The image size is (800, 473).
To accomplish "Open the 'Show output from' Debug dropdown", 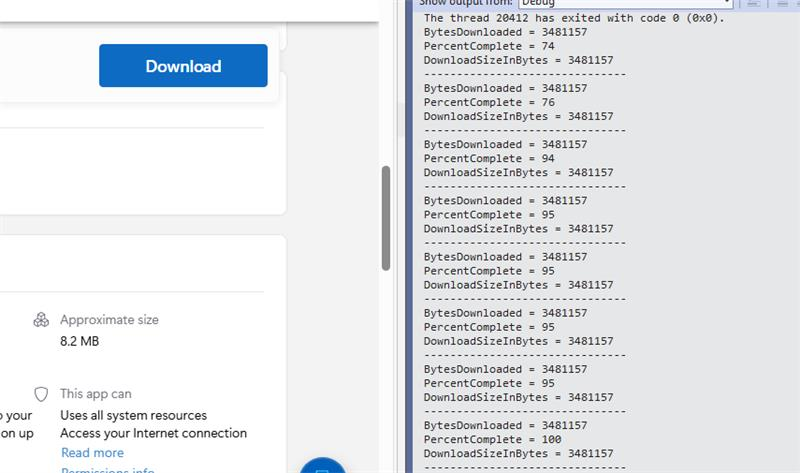I will (626, 3).
